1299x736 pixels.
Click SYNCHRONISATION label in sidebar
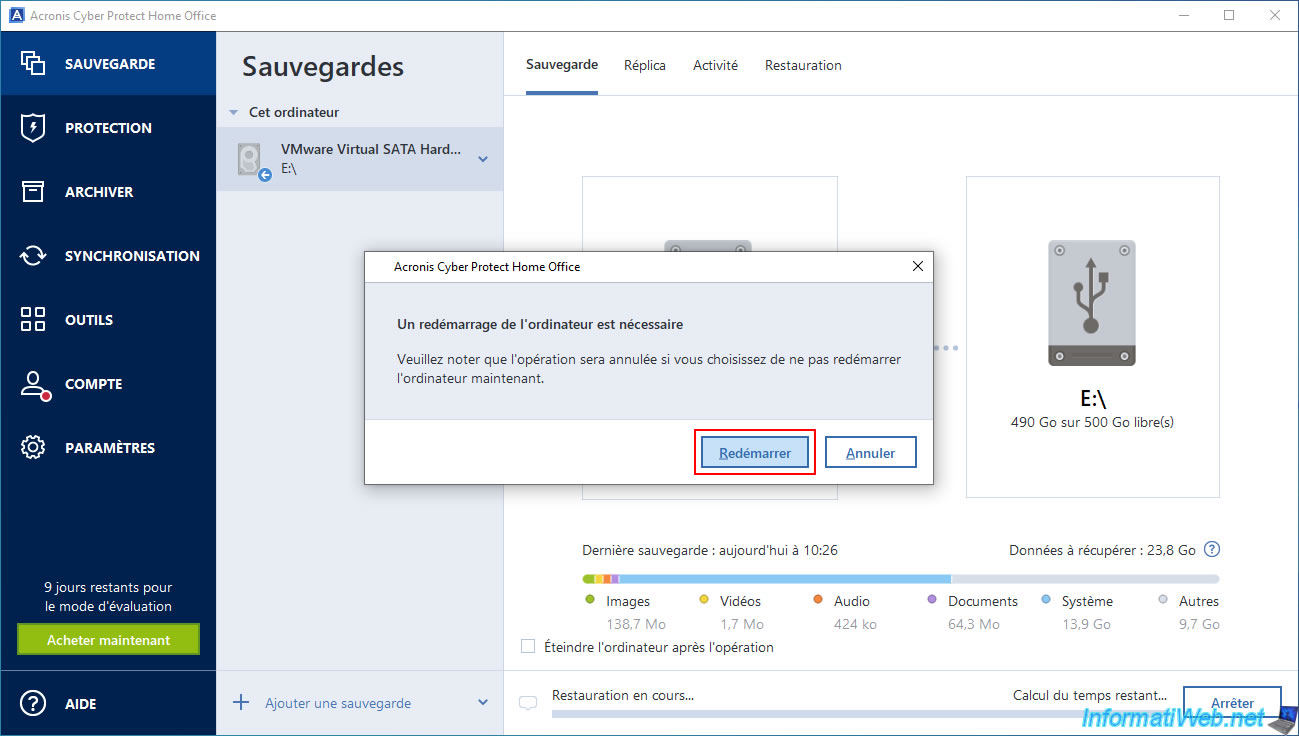[132, 256]
